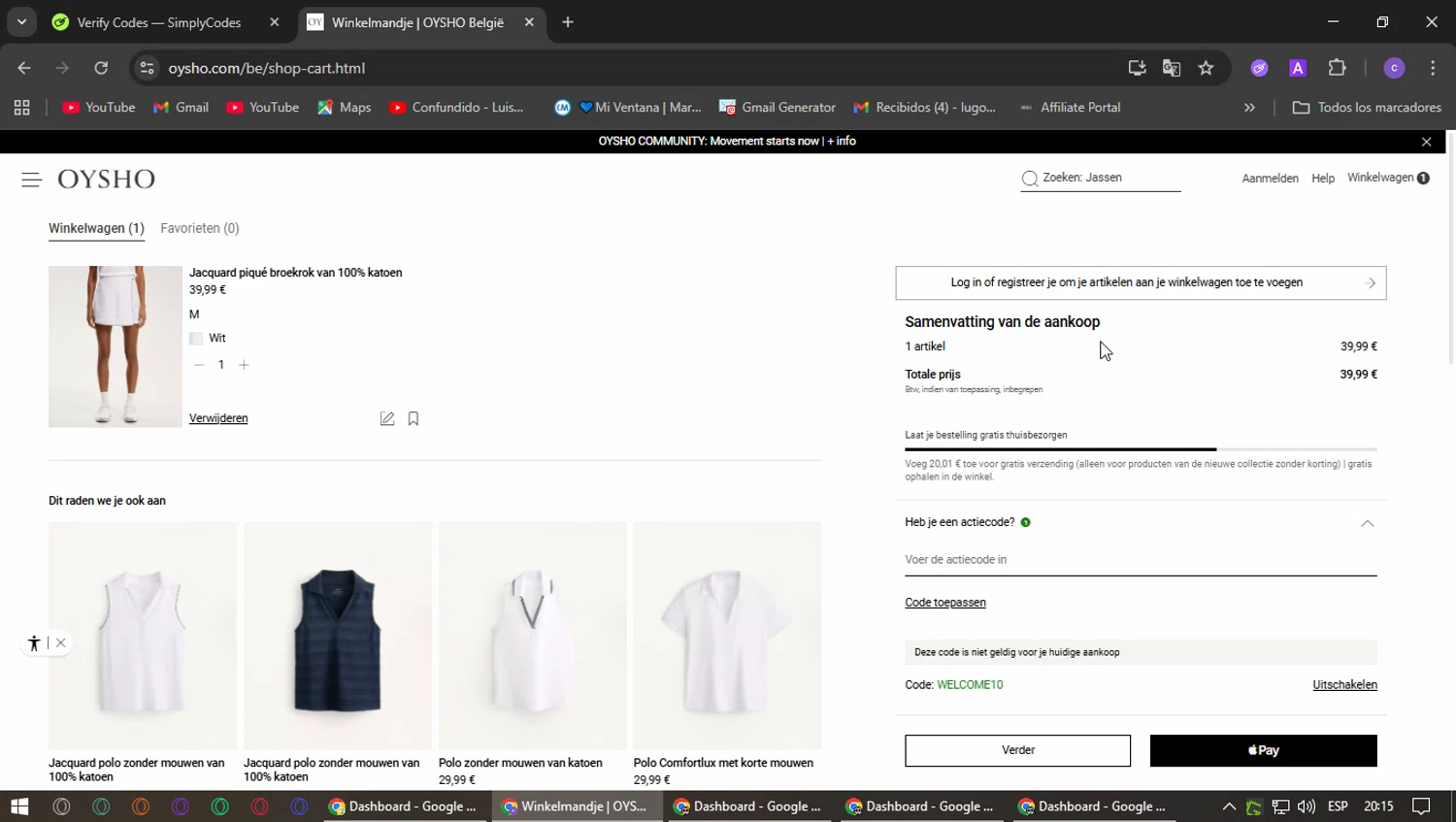Open Polo Comfortlux met korte mouwen thumbnail

pyautogui.click(x=727, y=636)
